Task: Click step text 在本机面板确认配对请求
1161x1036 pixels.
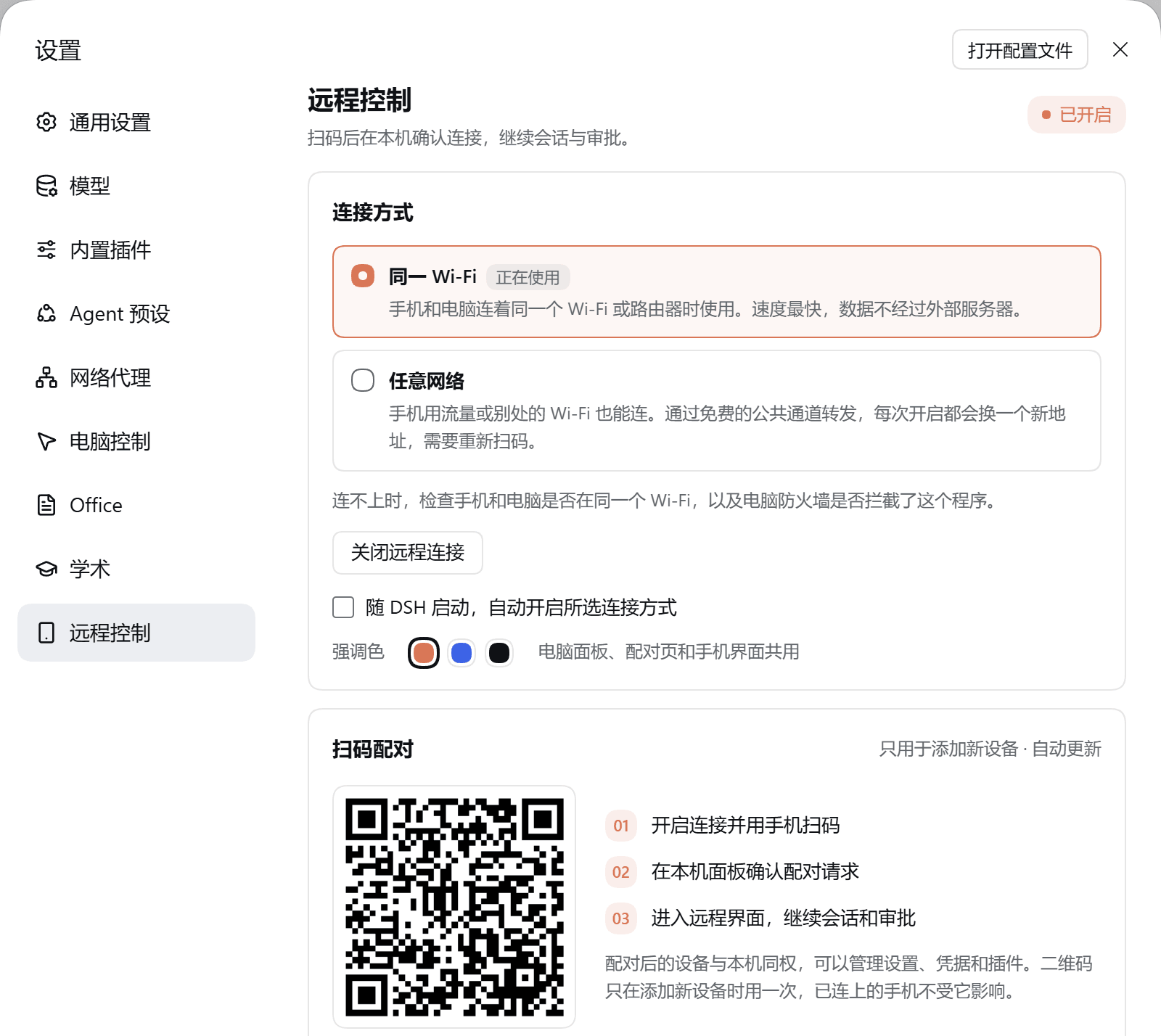Action: [x=755, y=871]
